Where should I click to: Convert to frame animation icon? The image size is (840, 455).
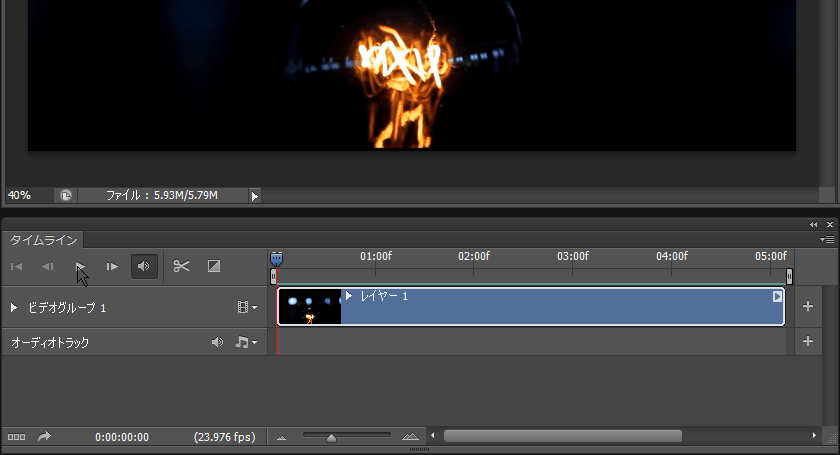click(16, 437)
